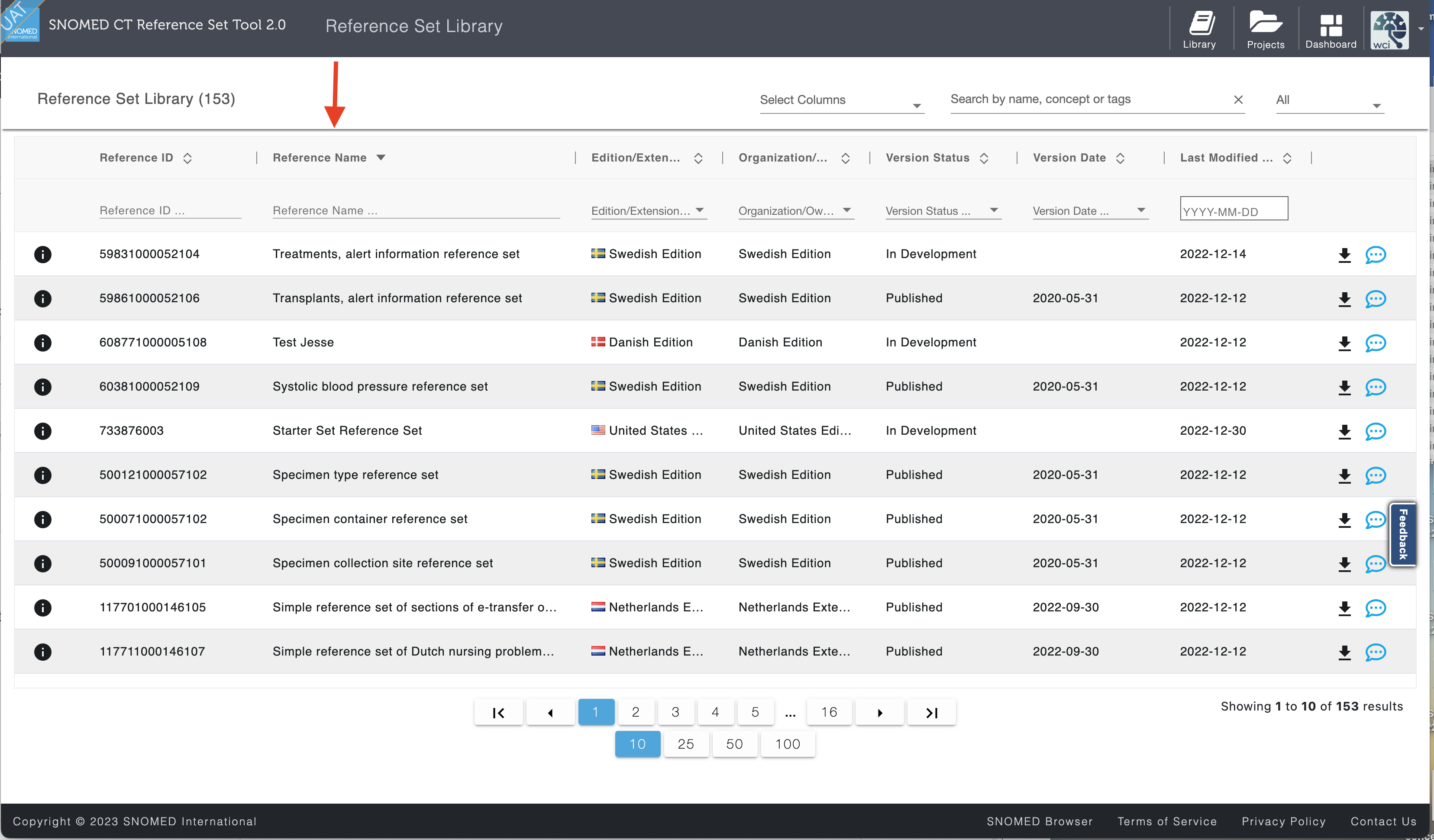
Task: Select page 2 in pagination
Action: point(636,713)
